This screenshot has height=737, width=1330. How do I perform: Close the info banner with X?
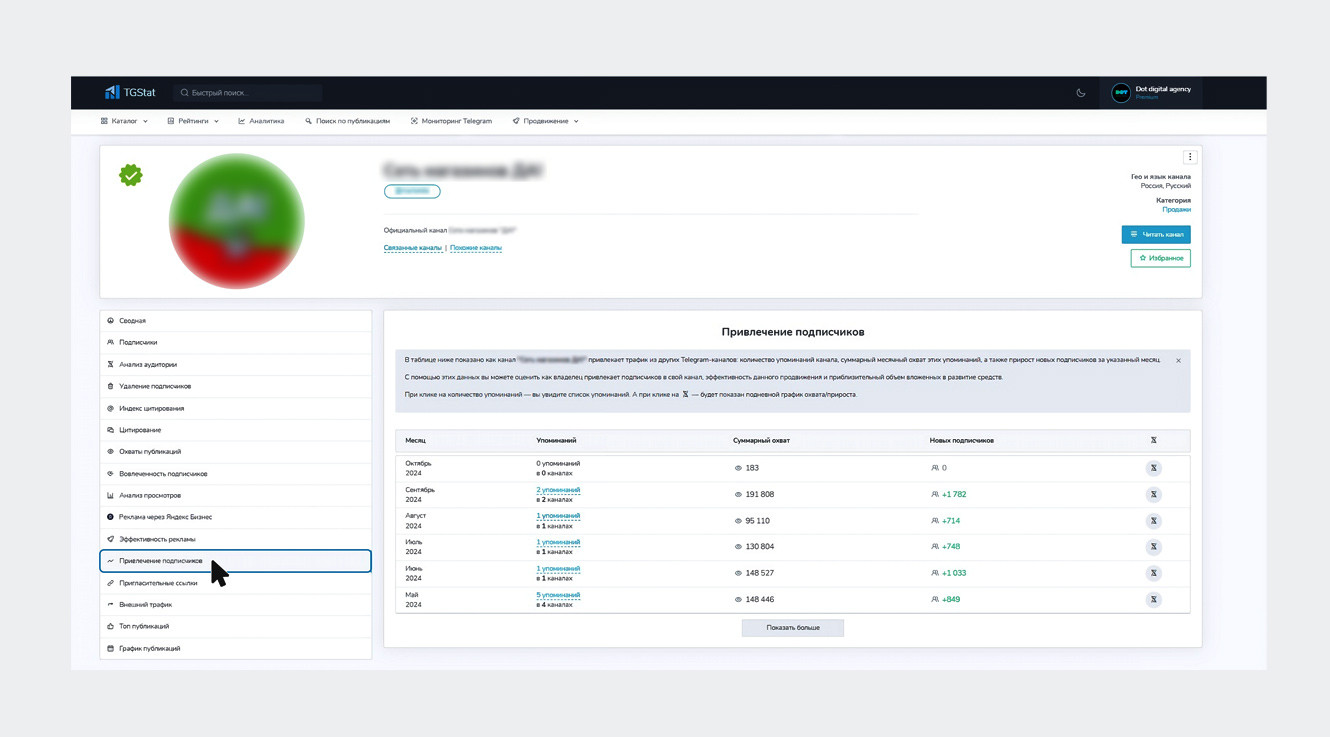pyautogui.click(x=1178, y=361)
